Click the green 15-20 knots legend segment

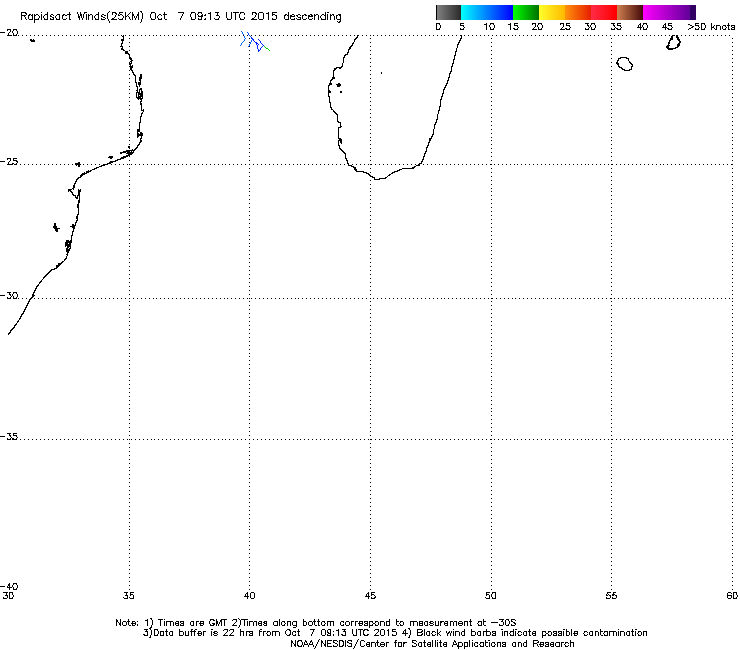pos(526,12)
